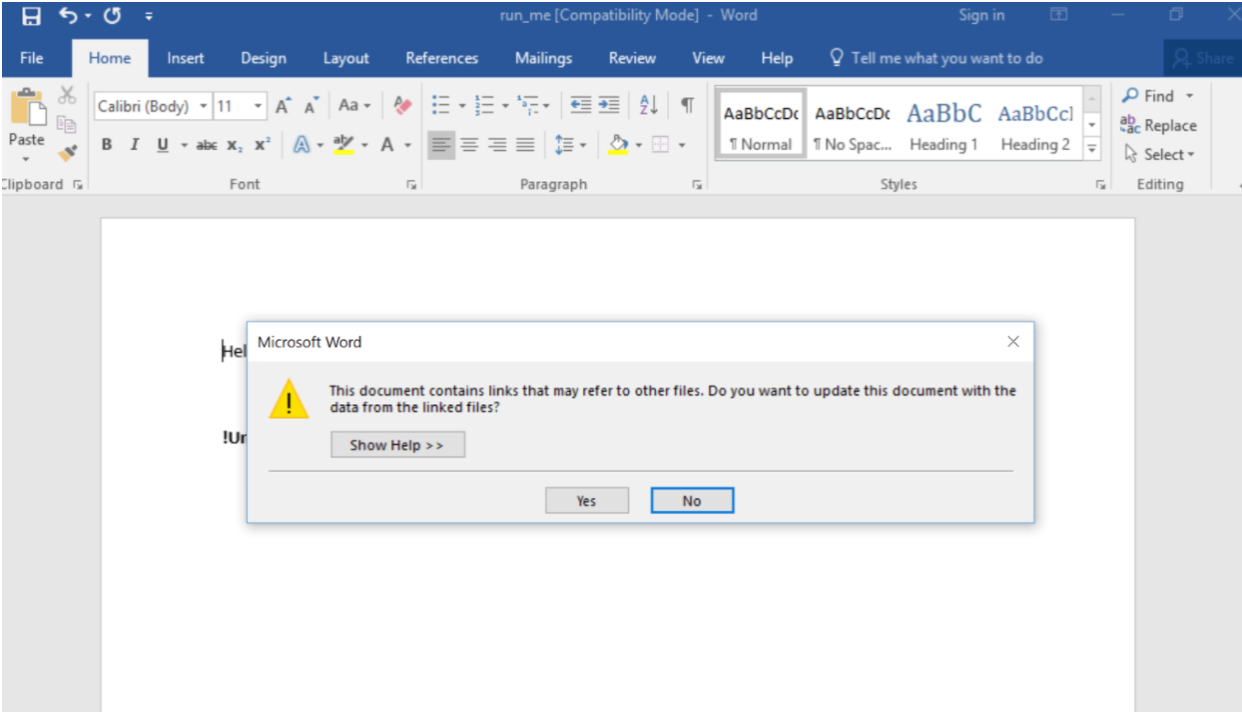The width and height of the screenshot is (1242, 720).
Task: Click Yes to update linked data
Action: click(587, 500)
